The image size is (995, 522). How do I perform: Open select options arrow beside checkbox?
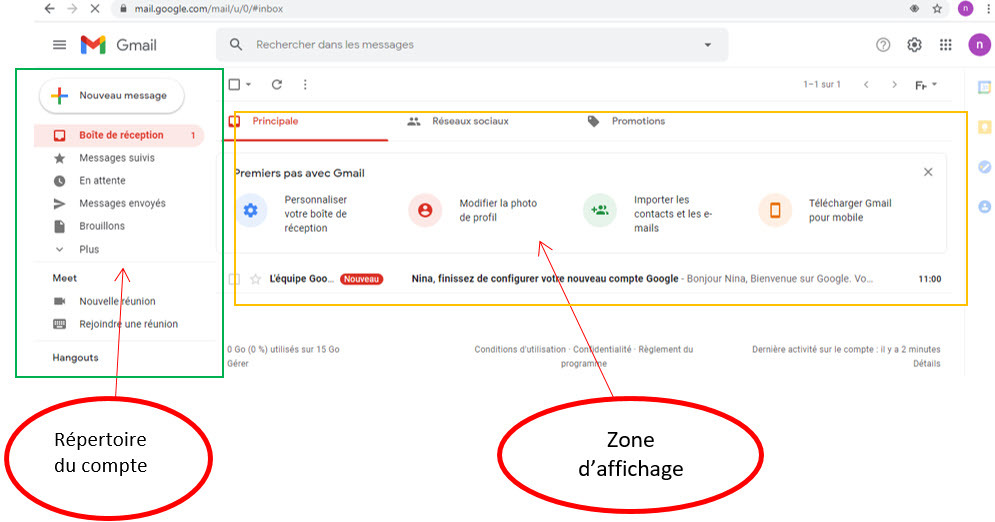[x=249, y=84]
